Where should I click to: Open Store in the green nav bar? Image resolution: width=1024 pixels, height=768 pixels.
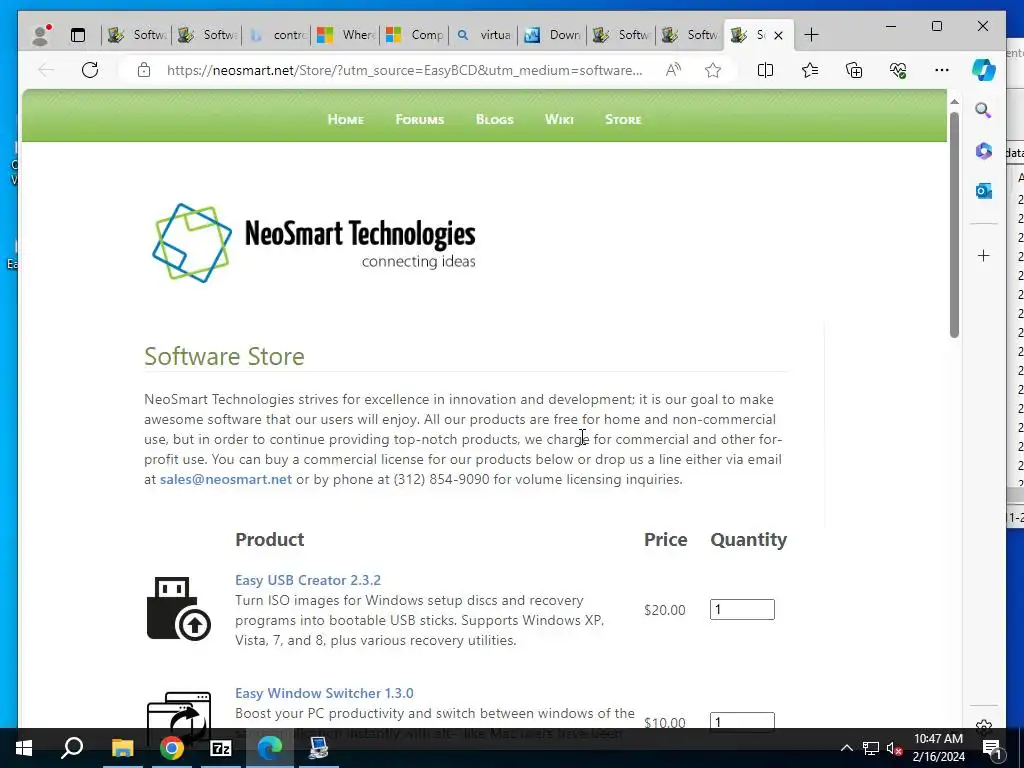click(x=623, y=120)
